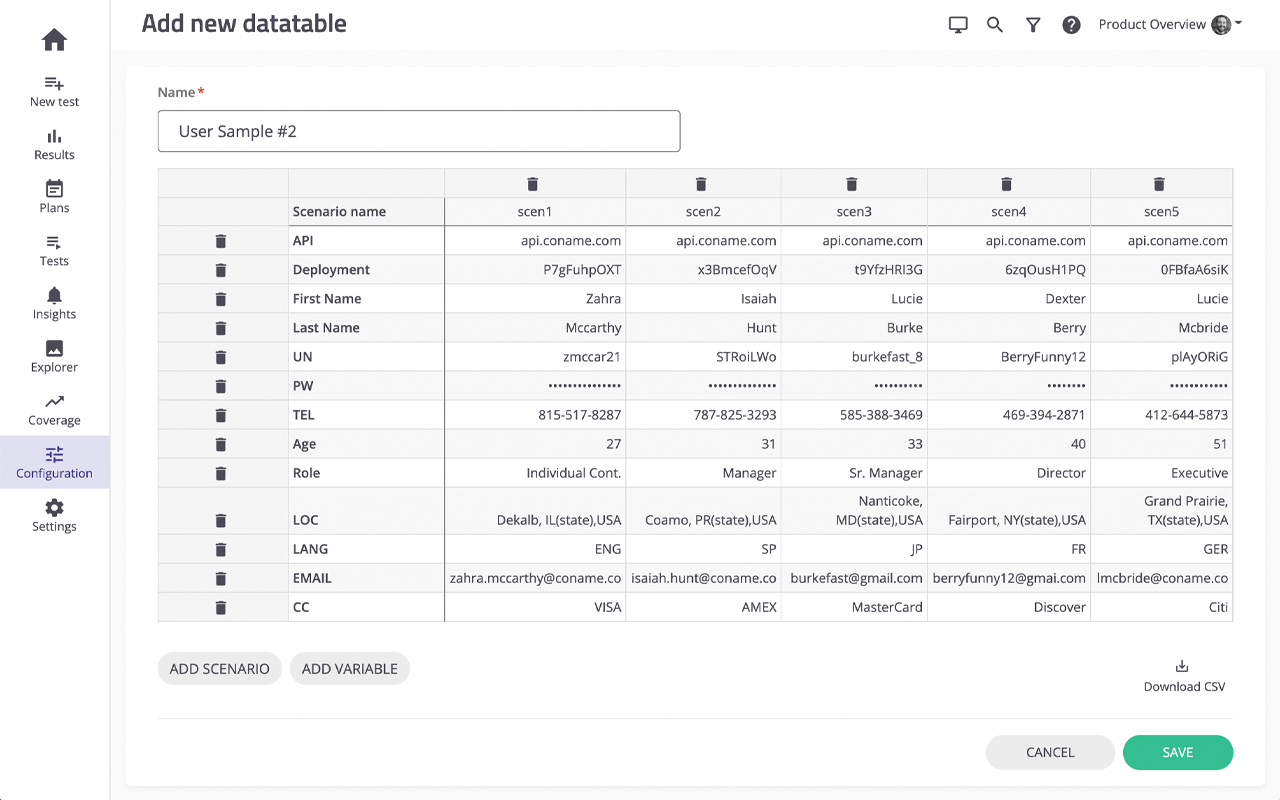This screenshot has height=800, width=1280.
Task: Open search from the top bar
Action: pos(994,24)
